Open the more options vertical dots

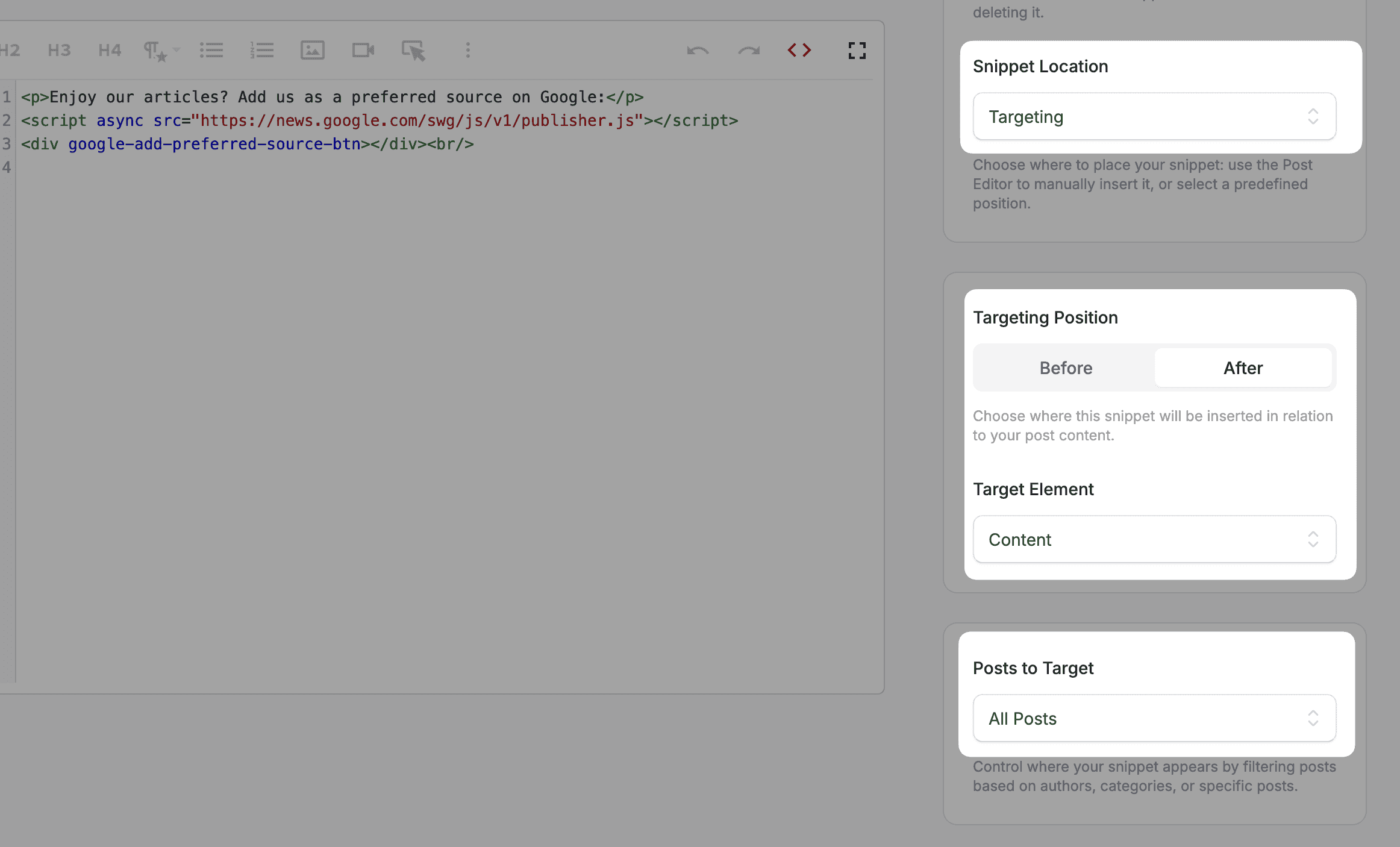click(467, 50)
